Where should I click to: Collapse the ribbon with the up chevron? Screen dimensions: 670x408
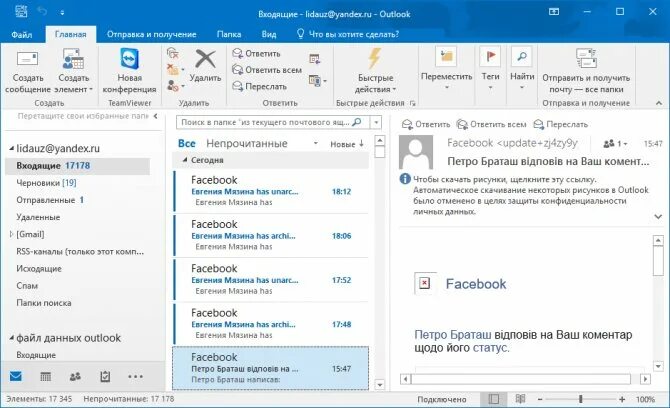click(x=658, y=103)
